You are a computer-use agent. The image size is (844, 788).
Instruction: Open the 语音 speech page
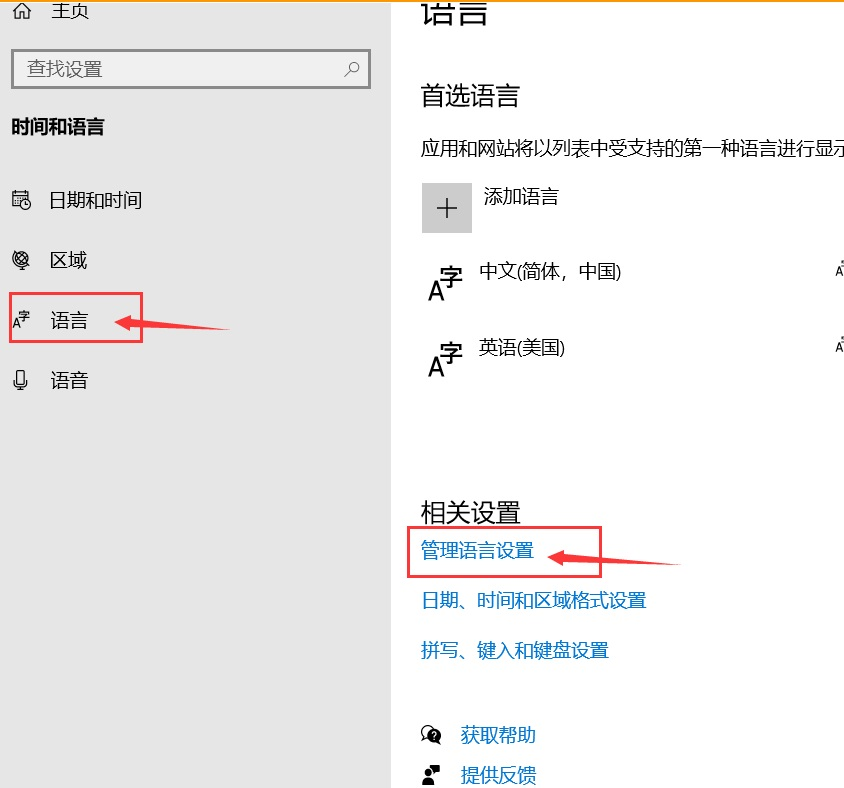(69, 381)
